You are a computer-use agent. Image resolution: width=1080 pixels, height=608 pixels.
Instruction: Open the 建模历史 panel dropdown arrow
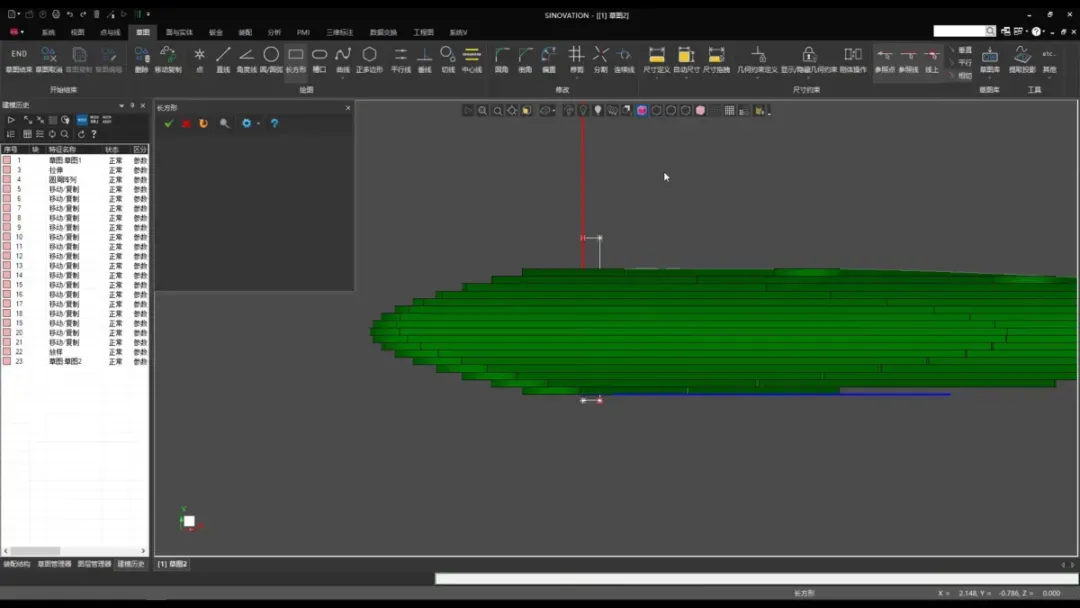pos(121,105)
